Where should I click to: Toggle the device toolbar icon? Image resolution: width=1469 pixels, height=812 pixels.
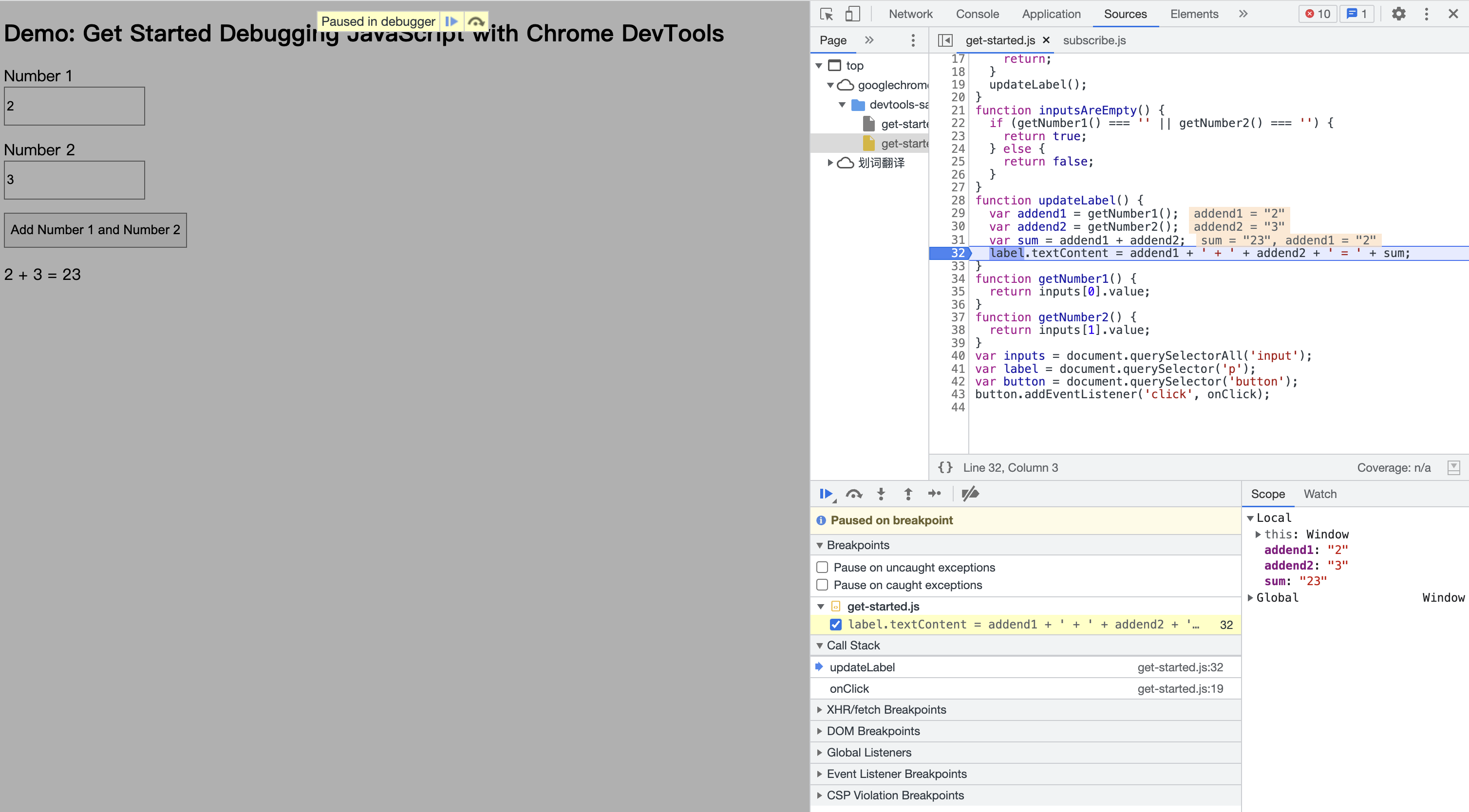click(x=852, y=14)
